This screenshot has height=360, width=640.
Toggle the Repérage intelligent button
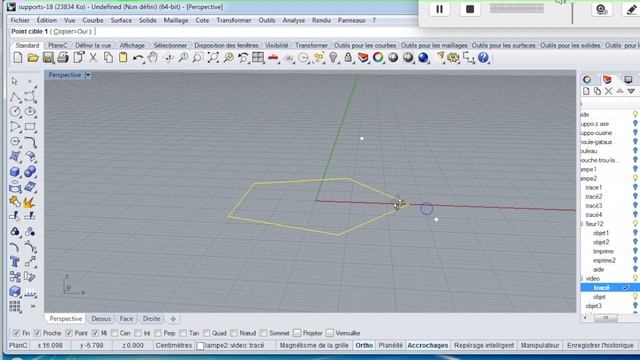click(x=484, y=345)
